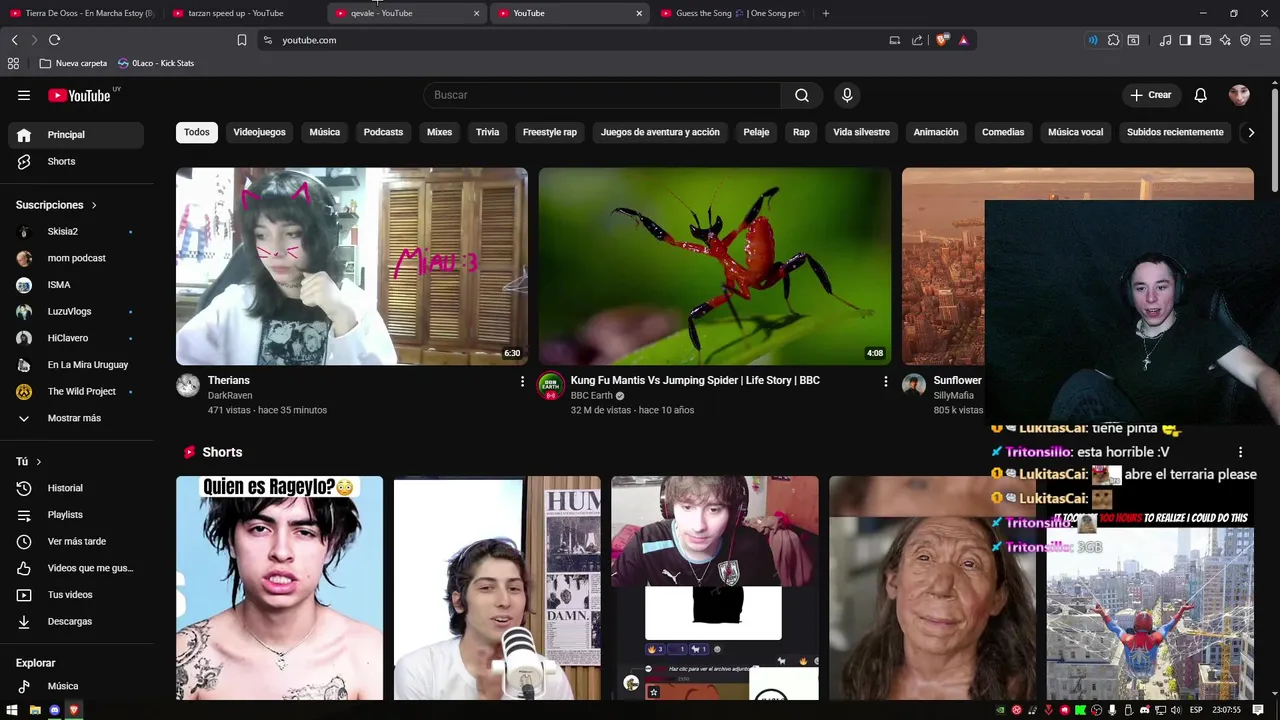Select the Música filter chip
The width and height of the screenshot is (1280, 720).
(324, 132)
